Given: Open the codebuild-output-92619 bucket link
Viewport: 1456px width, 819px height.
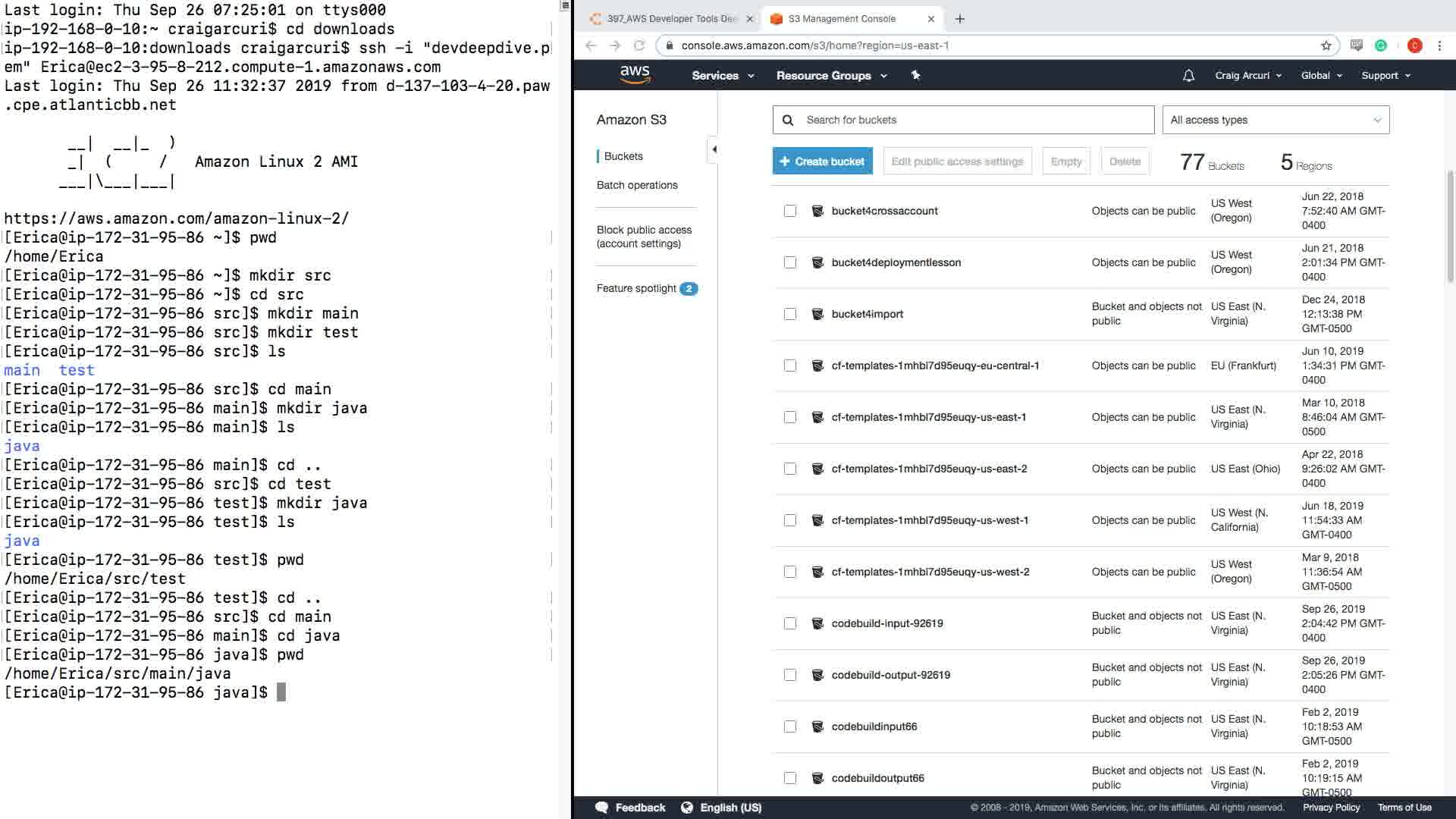Looking at the screenshot, I should point(890,675).
